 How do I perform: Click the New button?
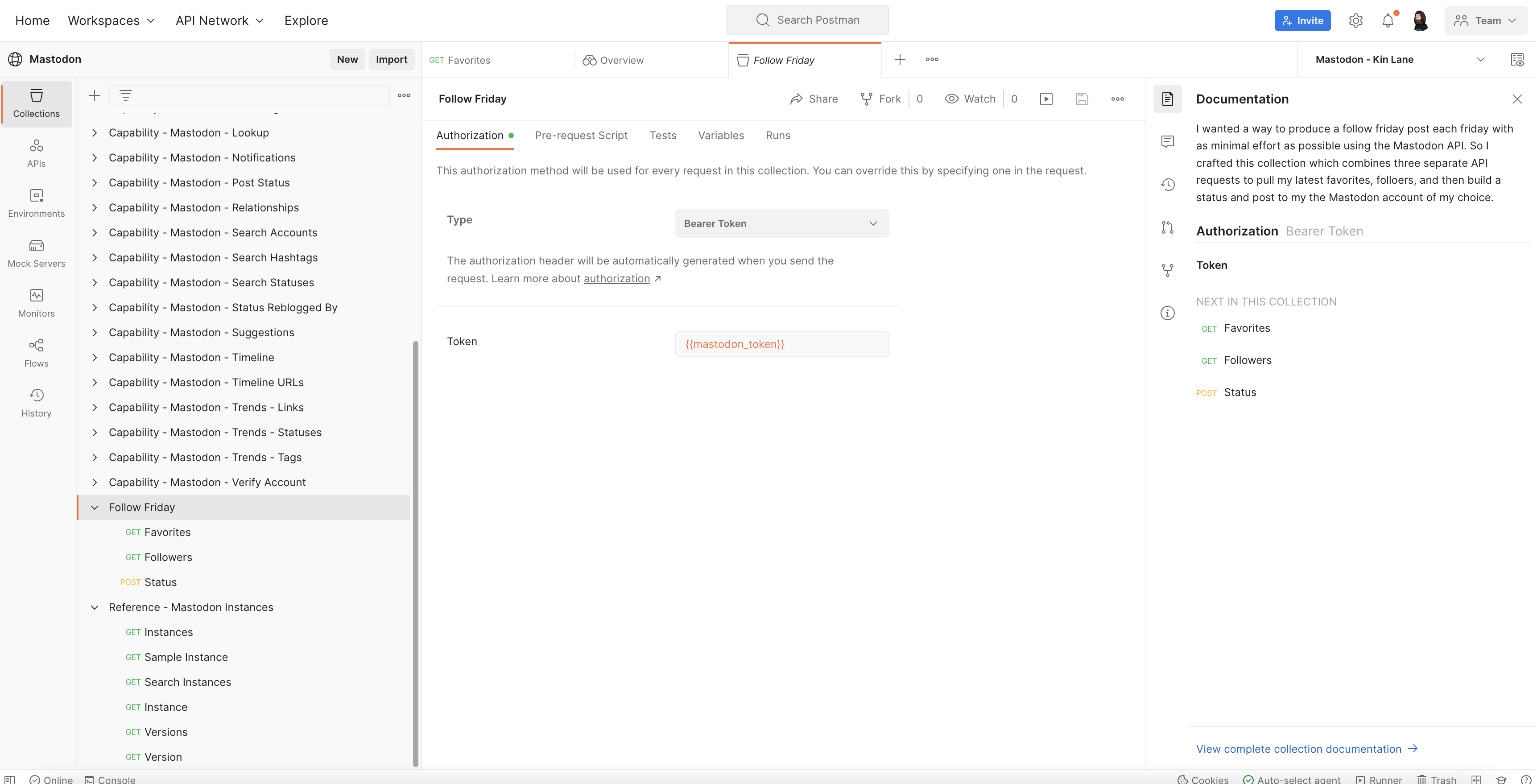(x=347, y=59)
